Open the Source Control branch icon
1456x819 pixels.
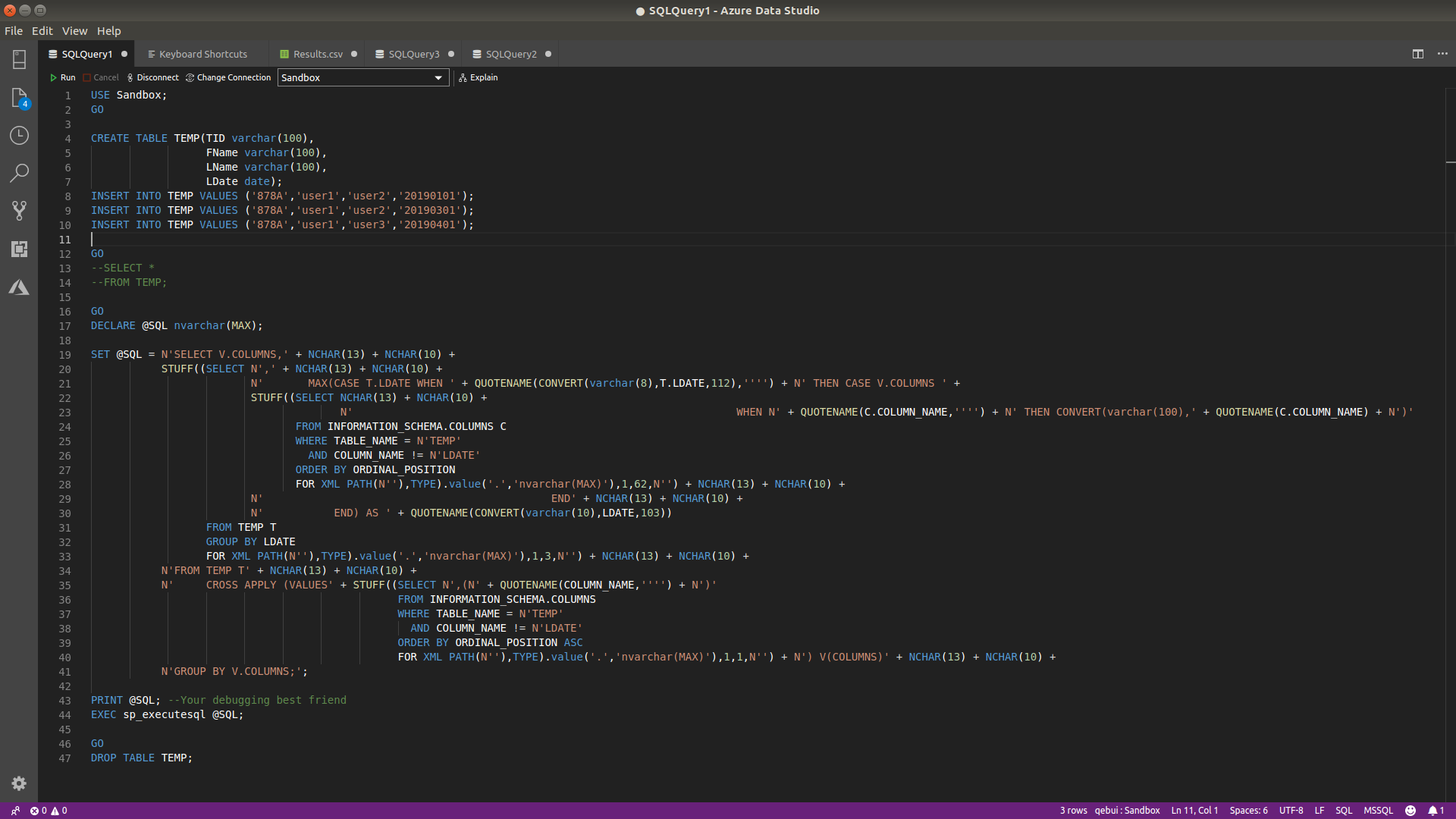(19, 211)
